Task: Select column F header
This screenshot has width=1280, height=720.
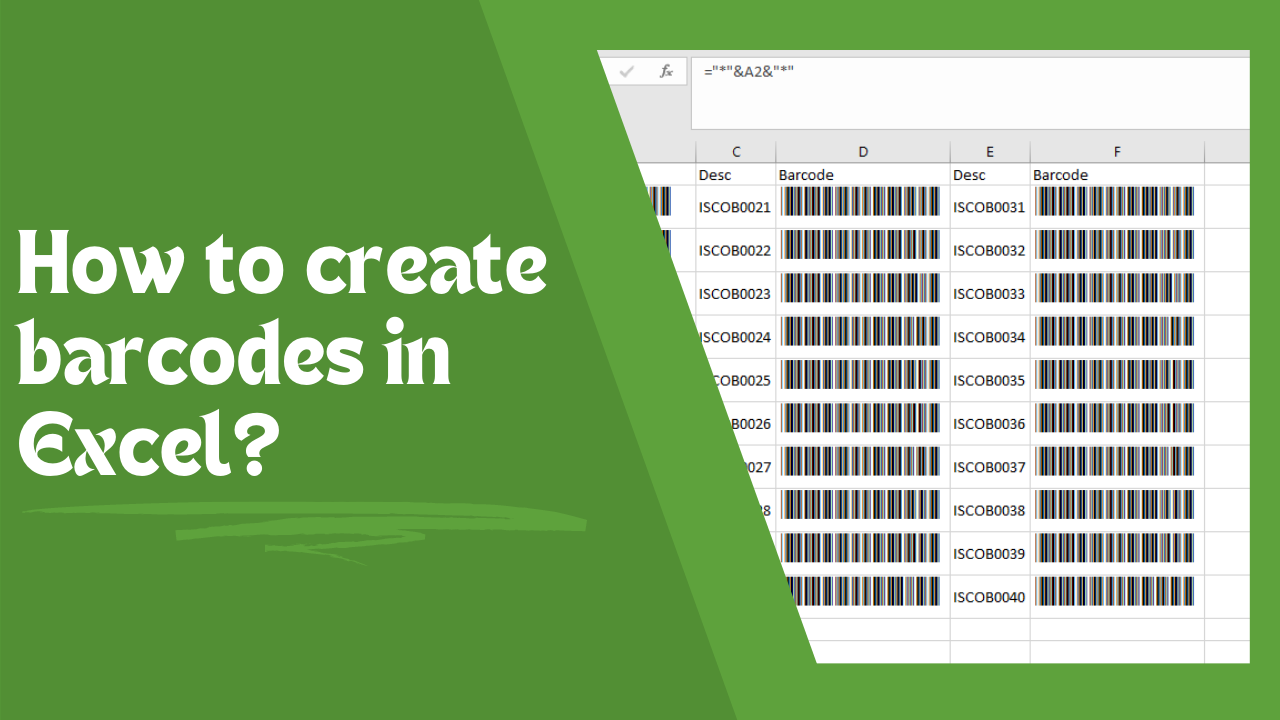Action: tap(1117, 152)
